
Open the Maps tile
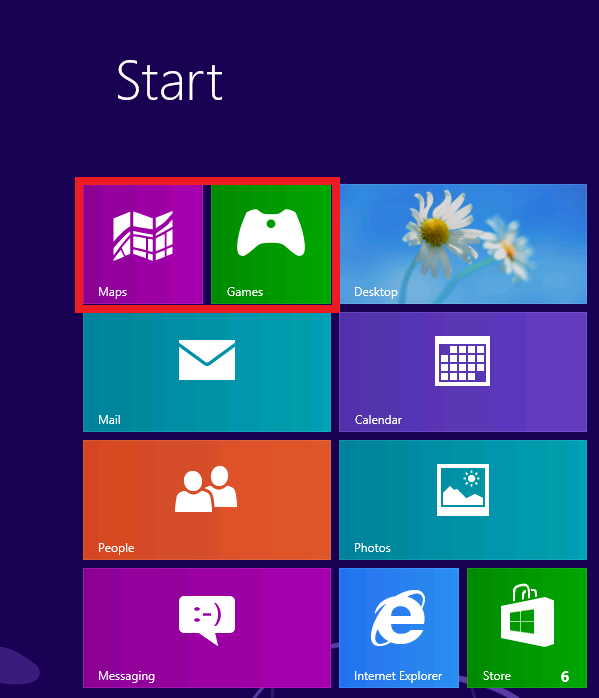(143, 244)
